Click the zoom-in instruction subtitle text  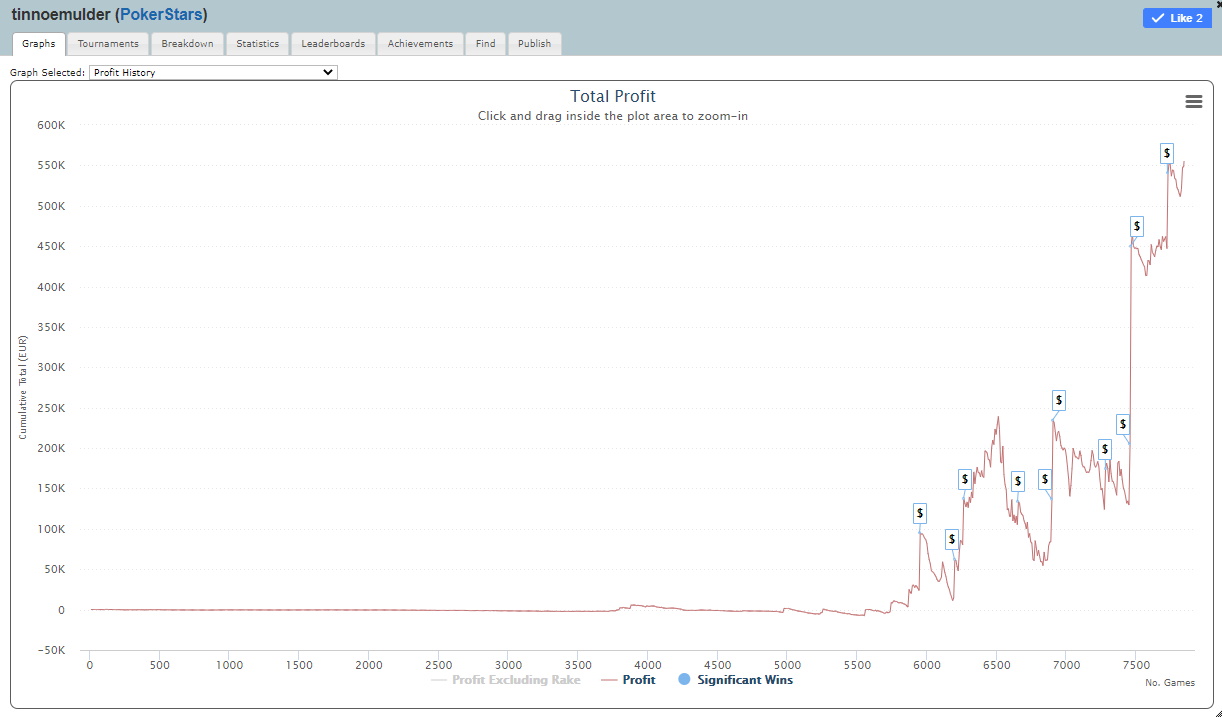(x=613, y=116)
